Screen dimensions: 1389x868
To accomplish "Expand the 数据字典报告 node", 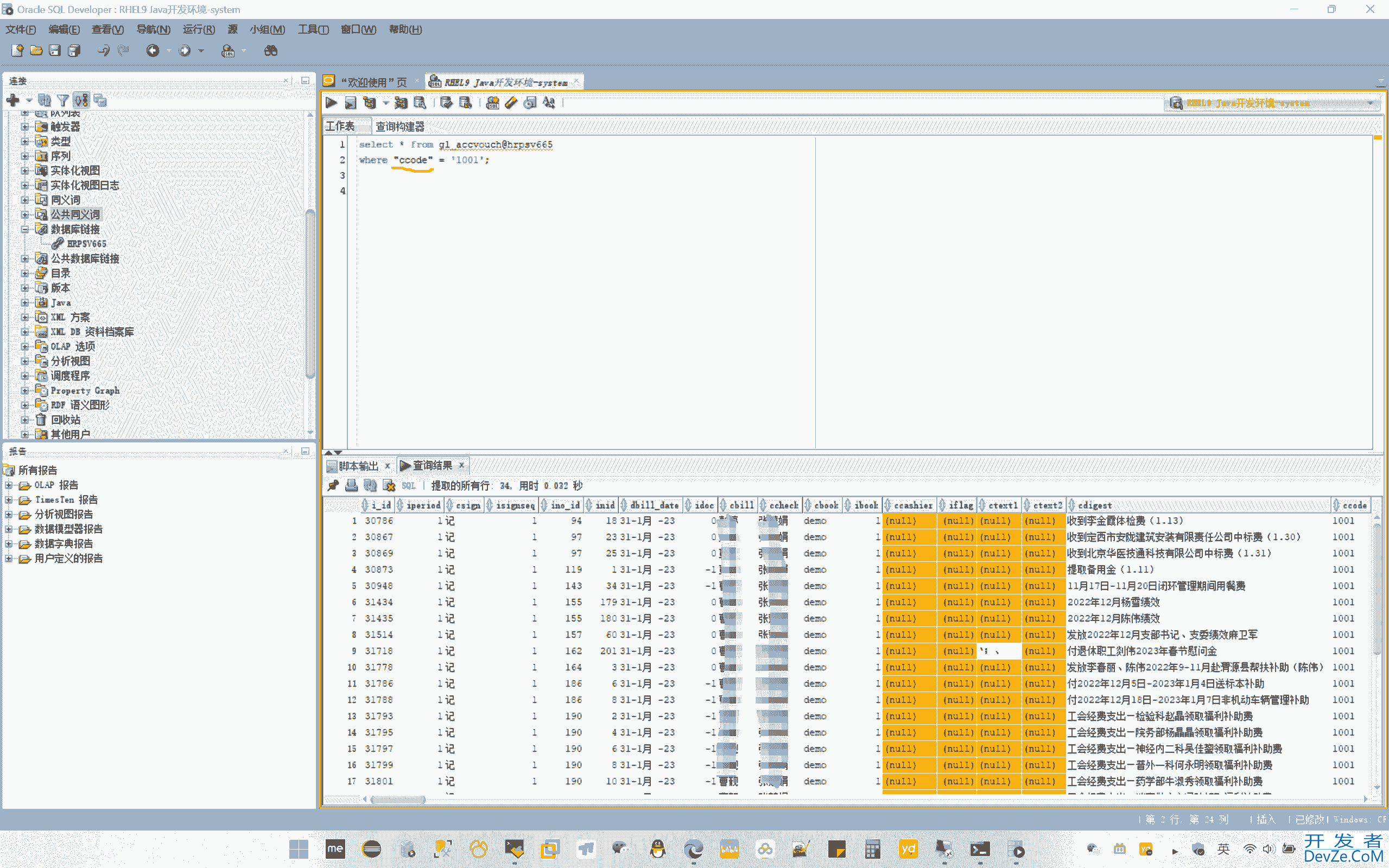I will coord(9,543).
